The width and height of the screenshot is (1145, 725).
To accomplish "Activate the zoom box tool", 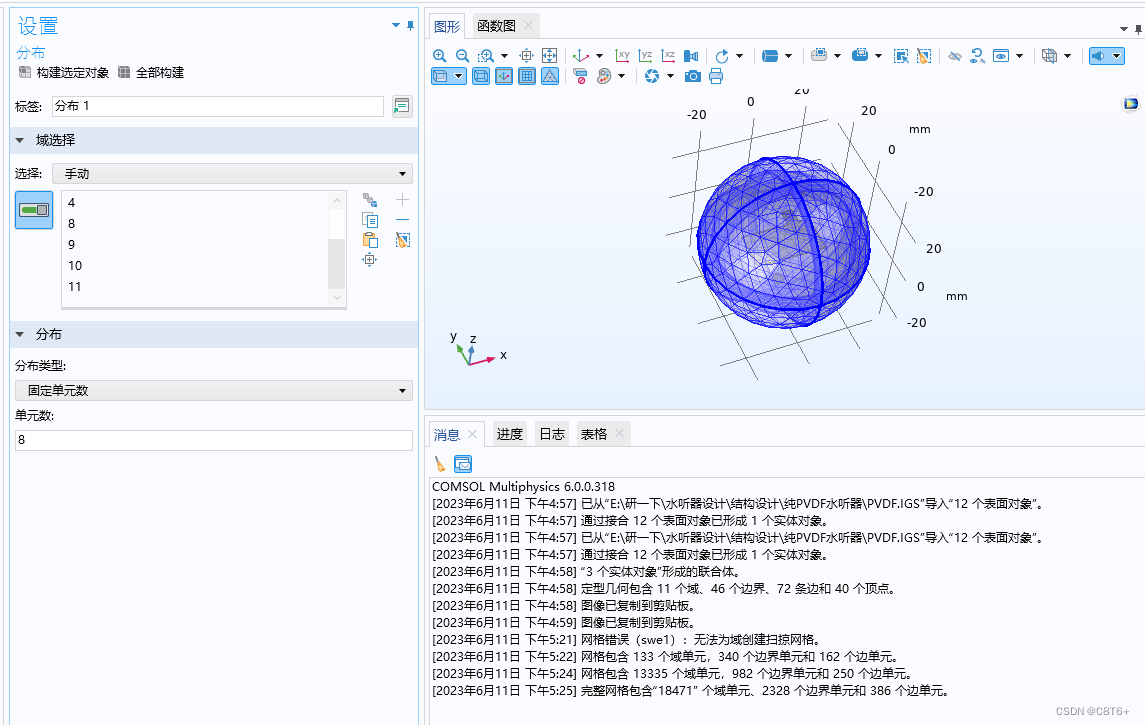I will (486, 55).
